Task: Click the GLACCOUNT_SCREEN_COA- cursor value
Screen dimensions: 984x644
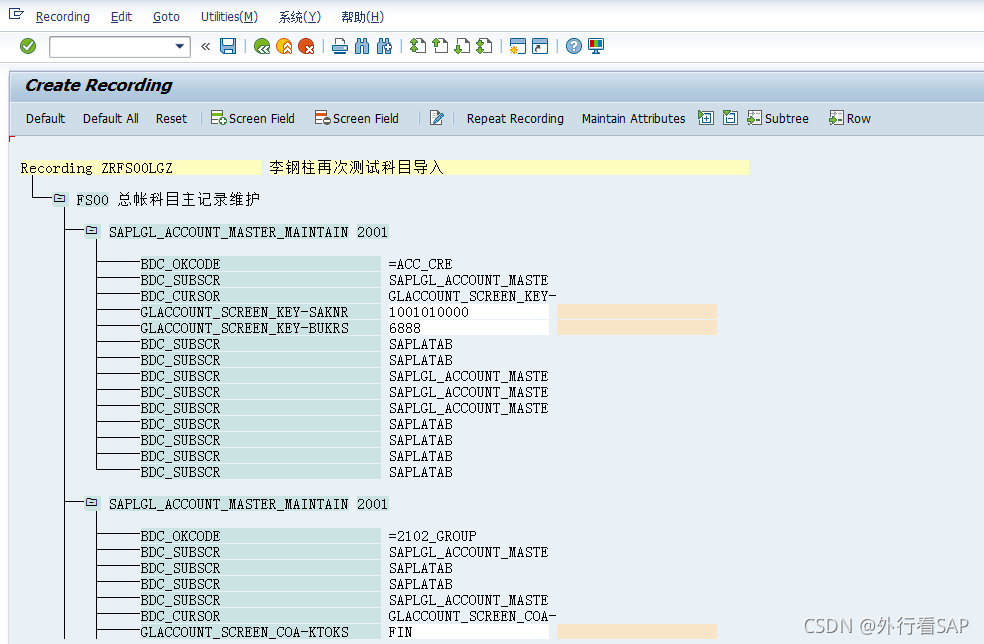Action: pos(472,616)
